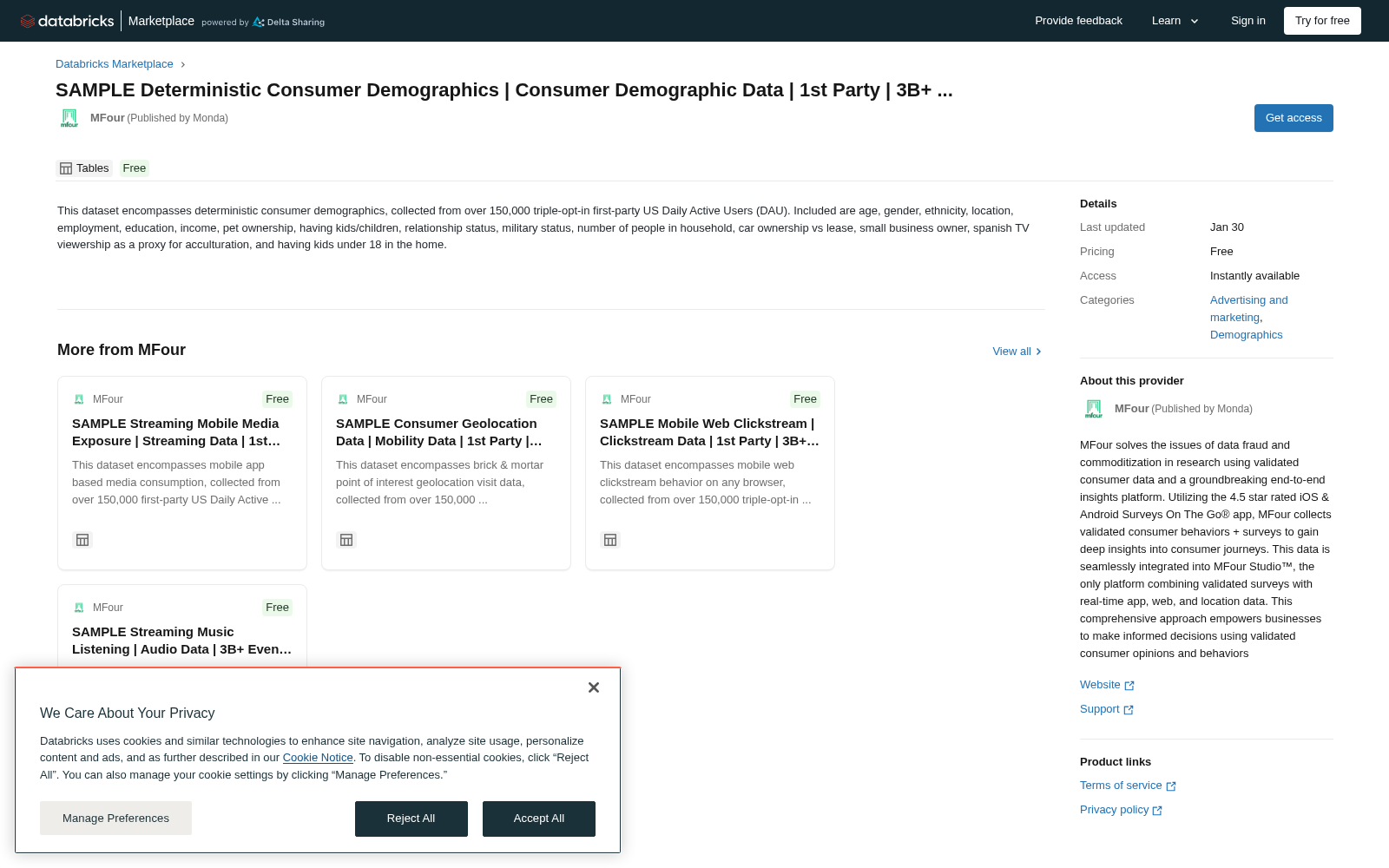Image resolution: width=1389 pixels, height=868 pixels.
Task: Click the Databricks logo in the header
Action: pyautogui.click(x=67, y=21)
